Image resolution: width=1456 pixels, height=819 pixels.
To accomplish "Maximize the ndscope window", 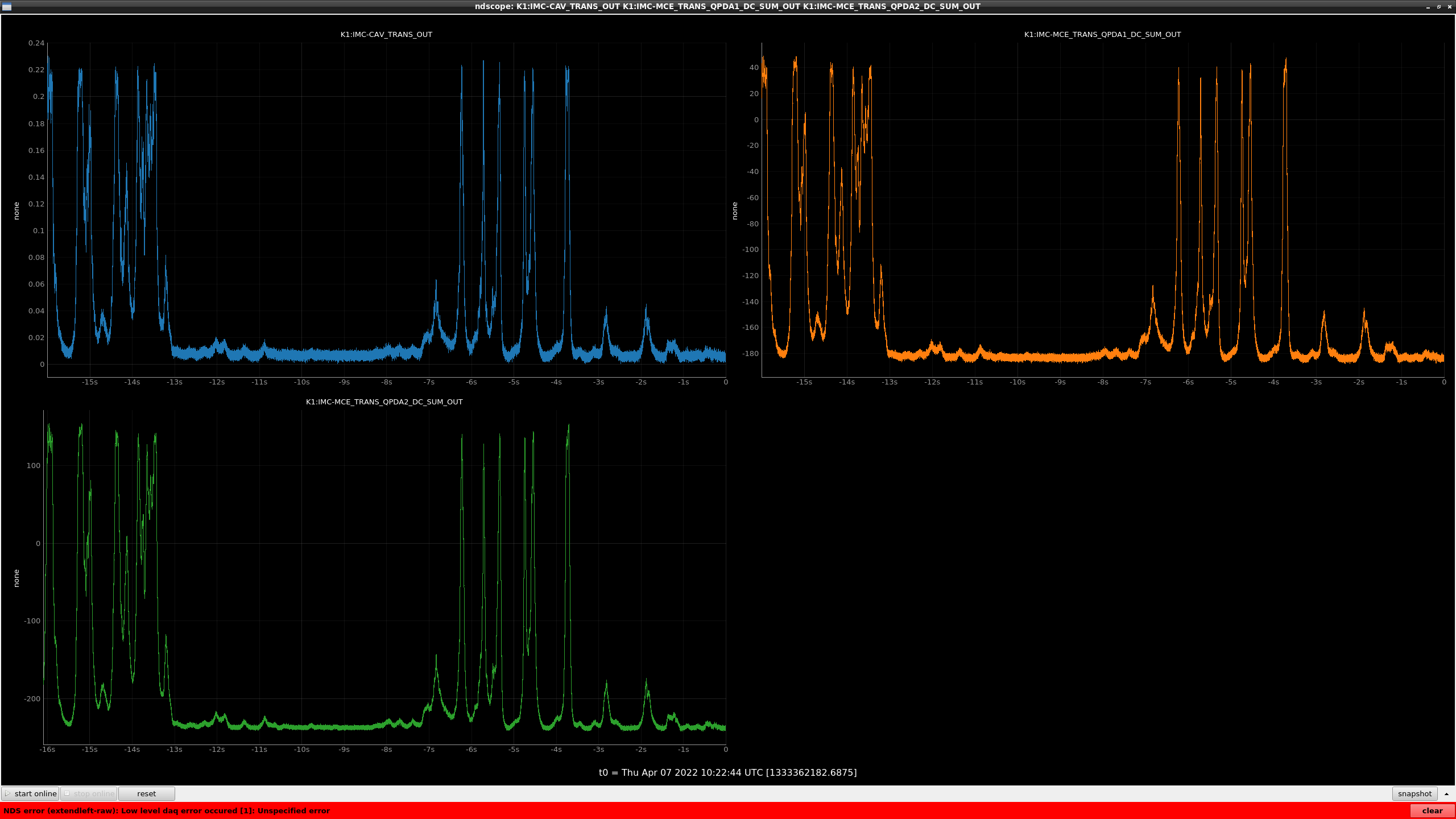I will pyautogui.click(x=1439, y=6).
